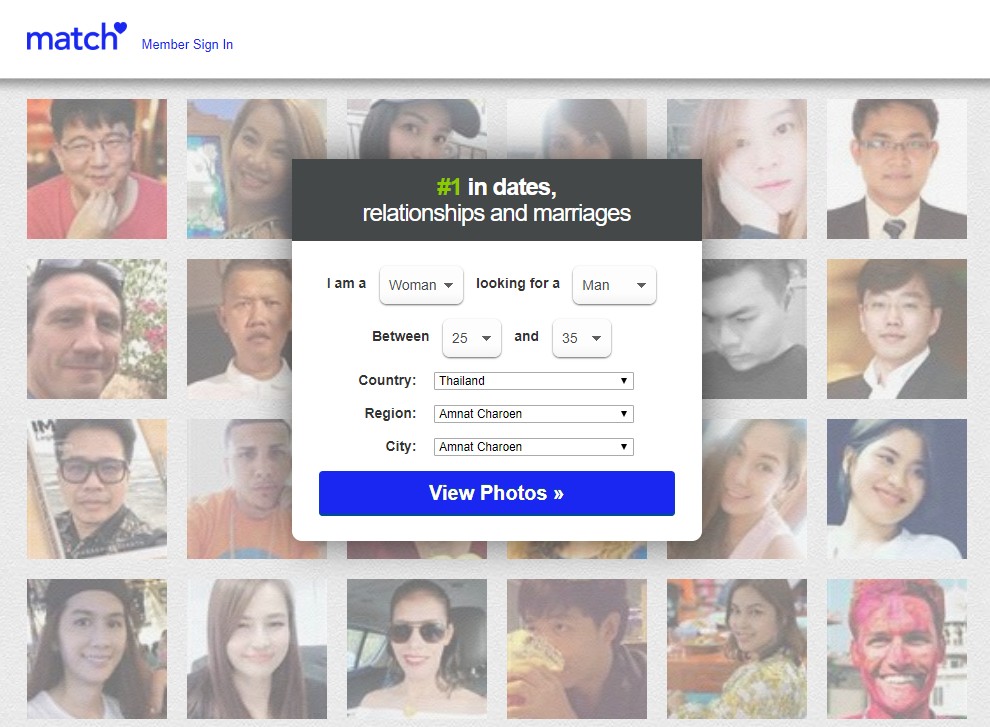Viewport: 990px width, 727px height.
Task: Open the Region dropdown
Action: (533, 414)
